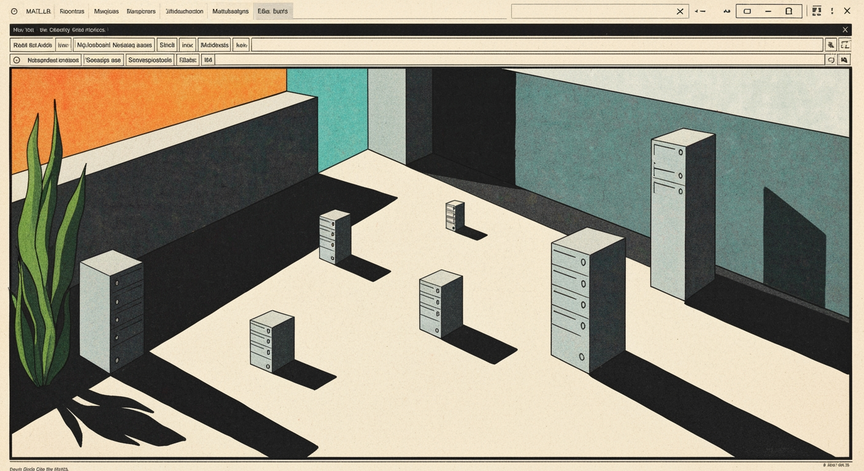Click the small squiggle icon left of the boxed icon group
Image resolution: width=864 pixels, height=471 pixels.
point(727,11)
